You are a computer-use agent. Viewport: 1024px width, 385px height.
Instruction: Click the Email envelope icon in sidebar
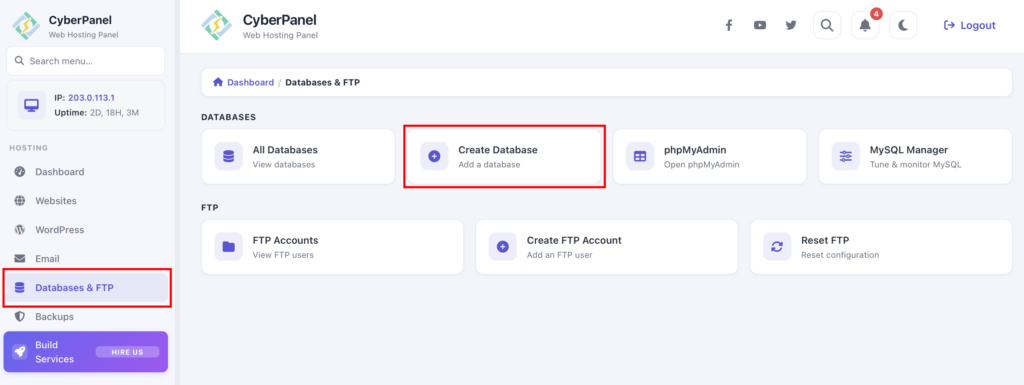pos(20,259)
